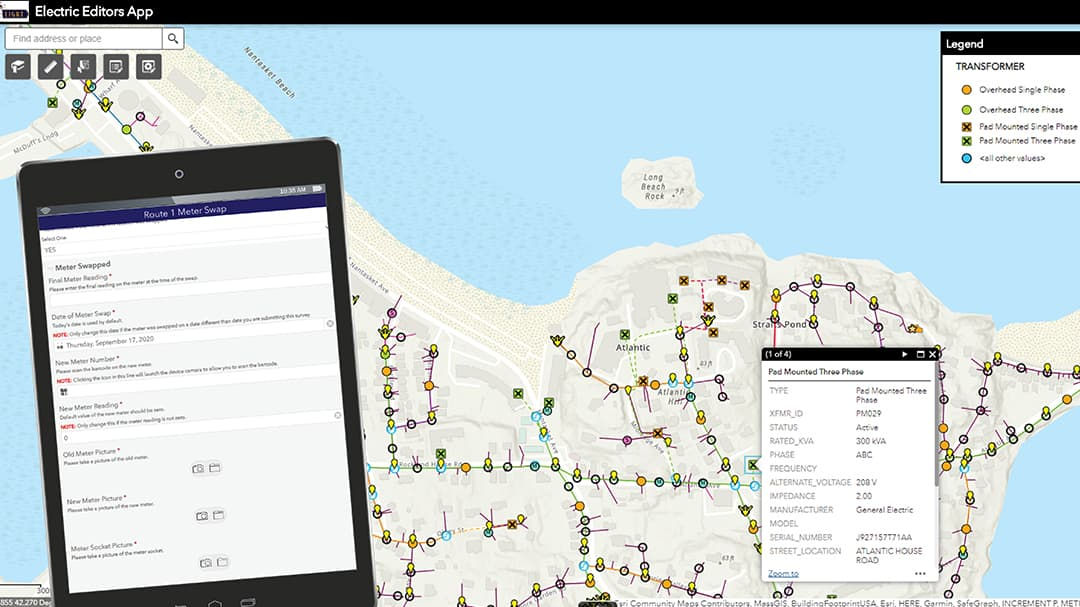This screenshot has width=1080, height=607.
Task: Click the camera icon for Meter Socket Picture
Action: (206, 562)
